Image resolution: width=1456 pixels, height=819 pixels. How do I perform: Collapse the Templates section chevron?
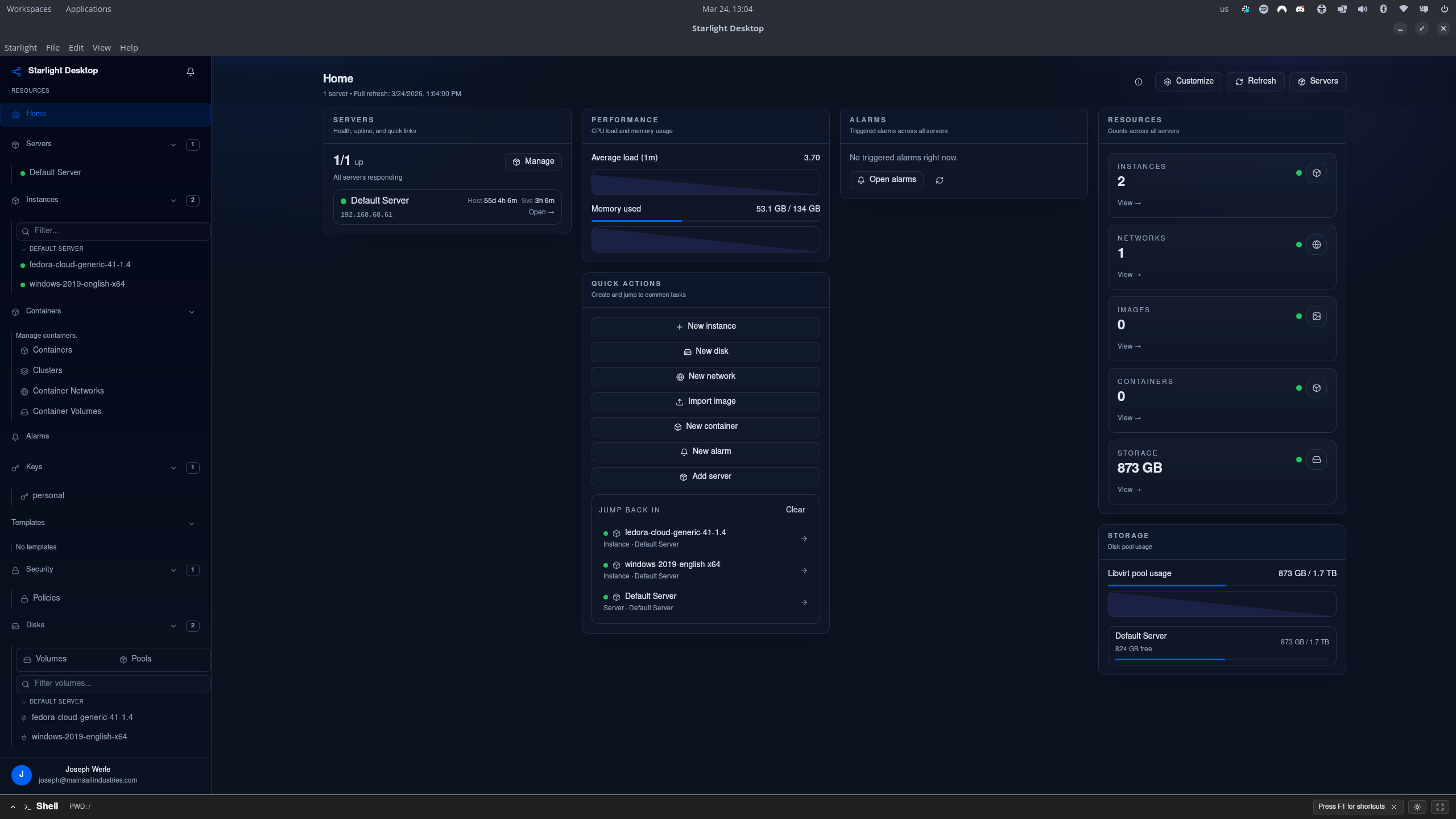pos(192,524)
